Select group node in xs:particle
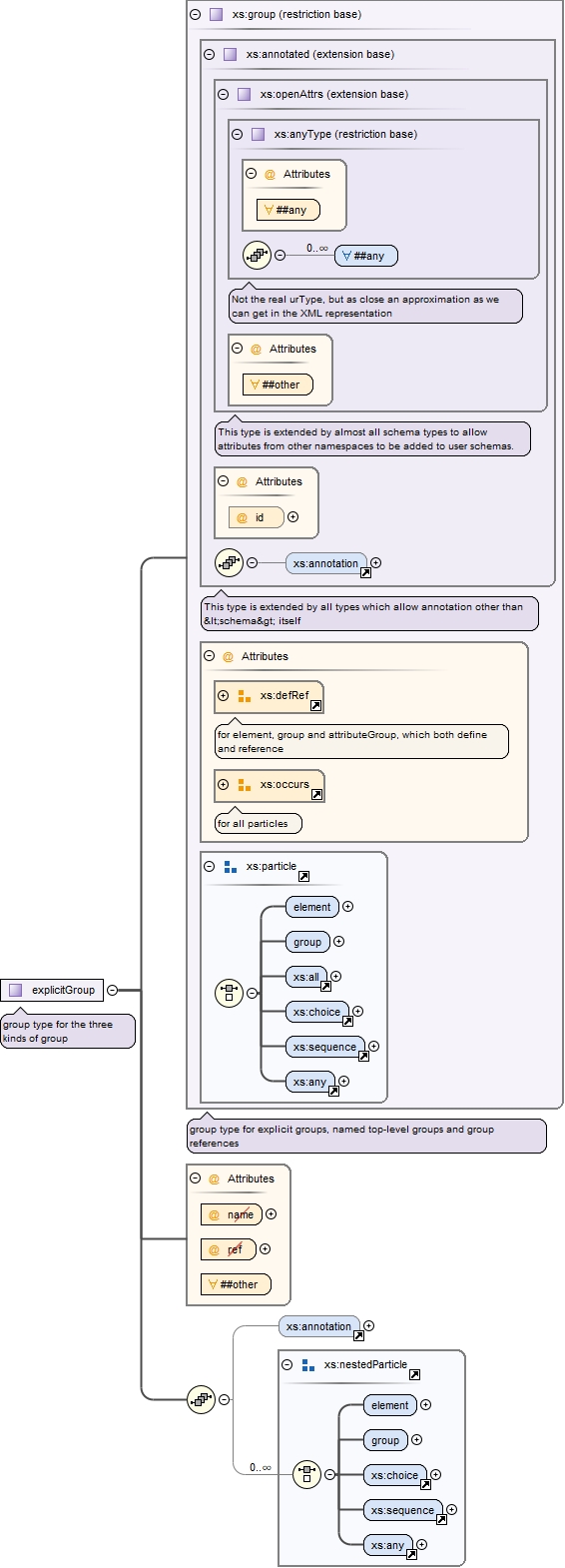The image size is (565, 1568). [x=307, y=942]
